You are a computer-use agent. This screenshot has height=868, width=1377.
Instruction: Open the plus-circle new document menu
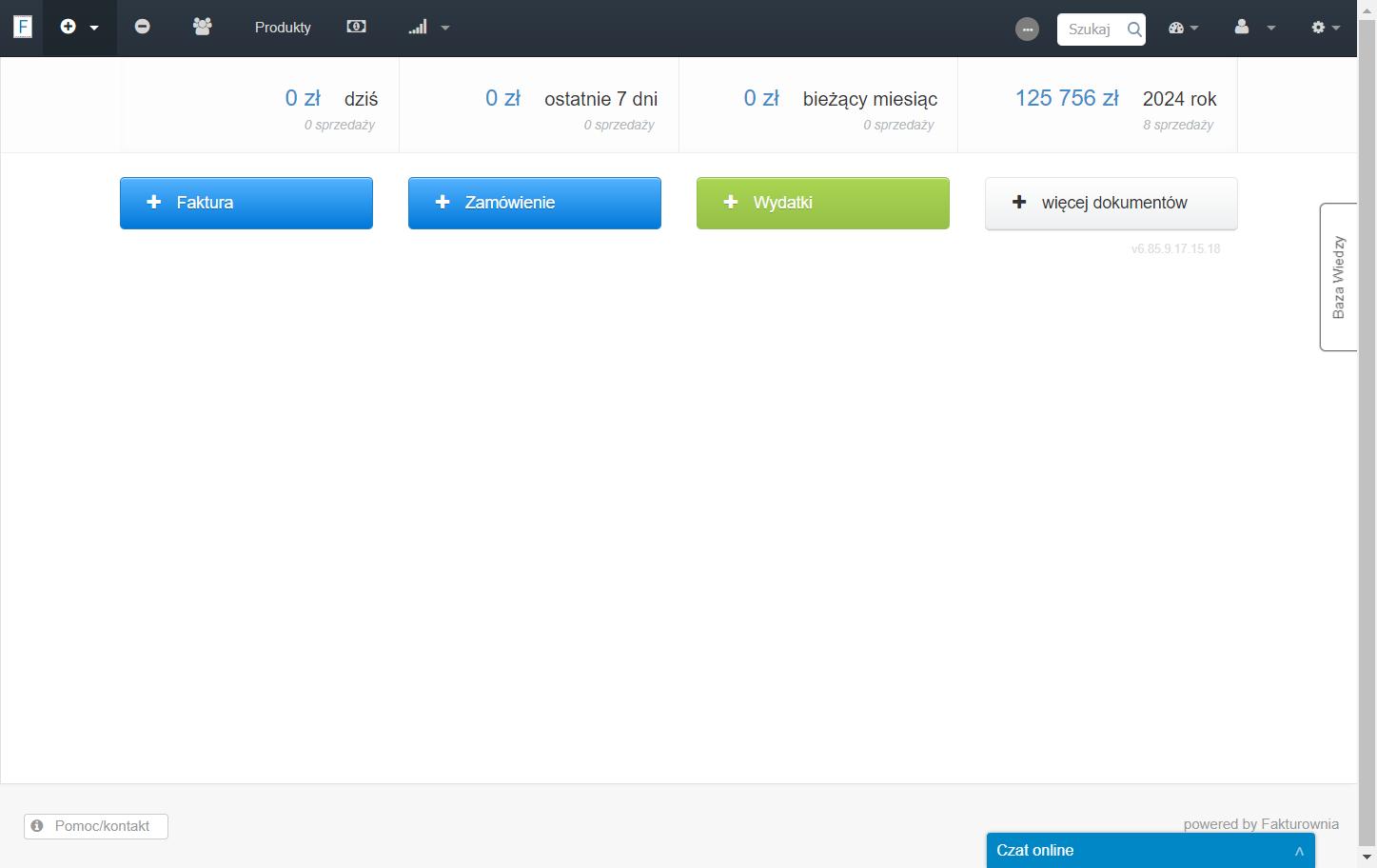point(80,28)
